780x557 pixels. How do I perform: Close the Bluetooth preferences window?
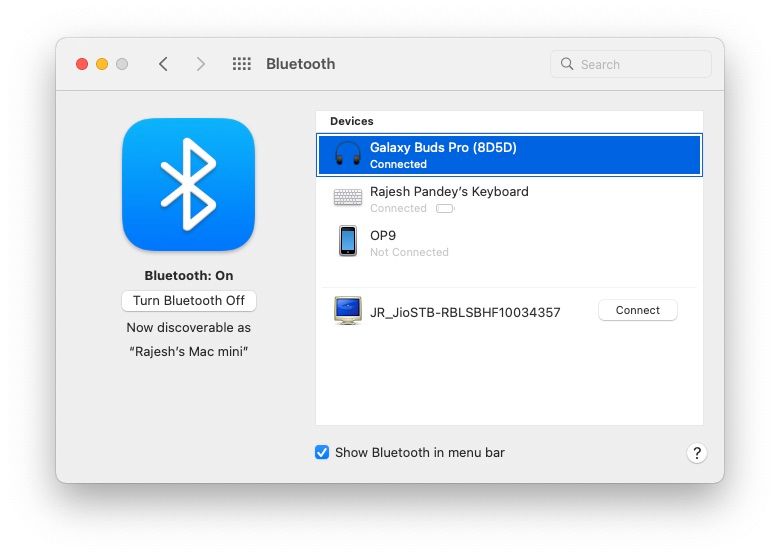click(82, 64)
